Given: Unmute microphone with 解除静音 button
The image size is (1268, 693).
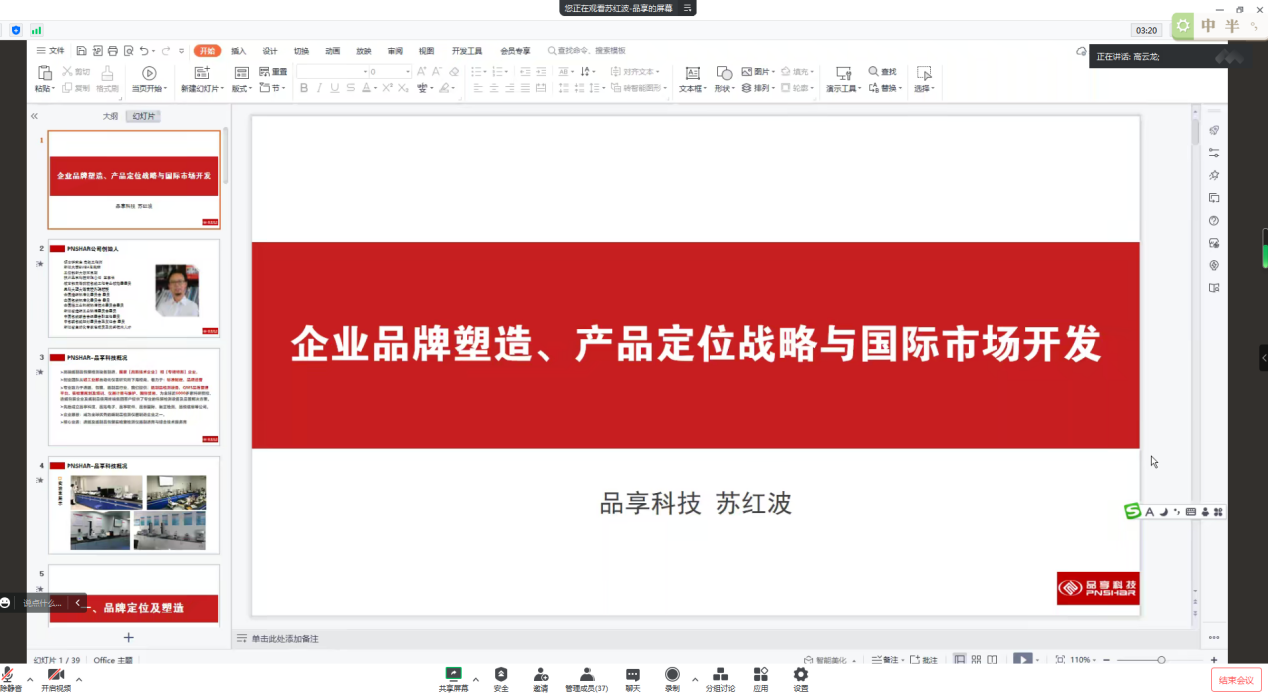Looking at the screenshot, I should tap(9, 675).
